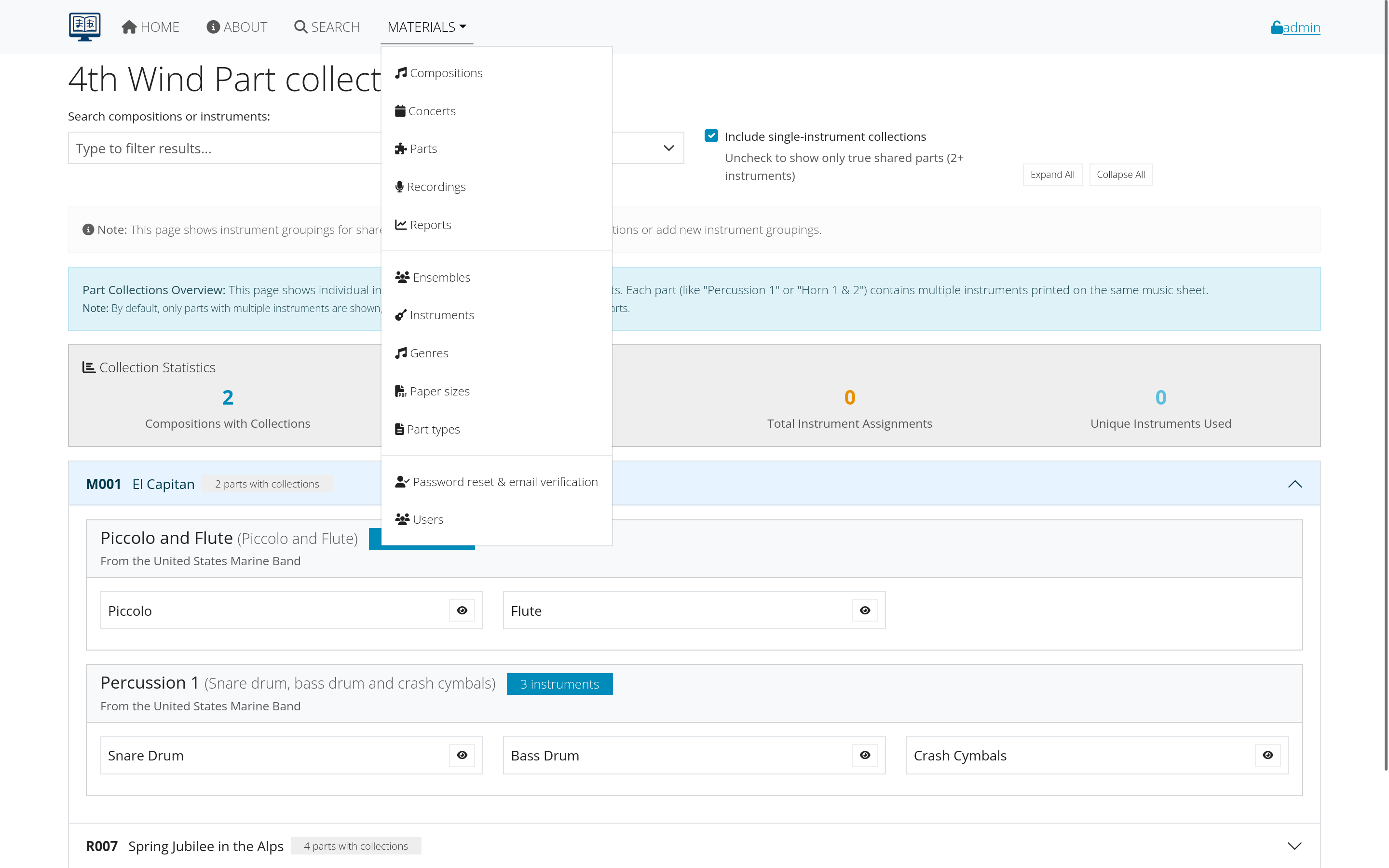Image resolution: width=1389 pixels, height=868 pixels.
Task: Click the Collection Statistics bar-chart icon
Action: point(88,367)
